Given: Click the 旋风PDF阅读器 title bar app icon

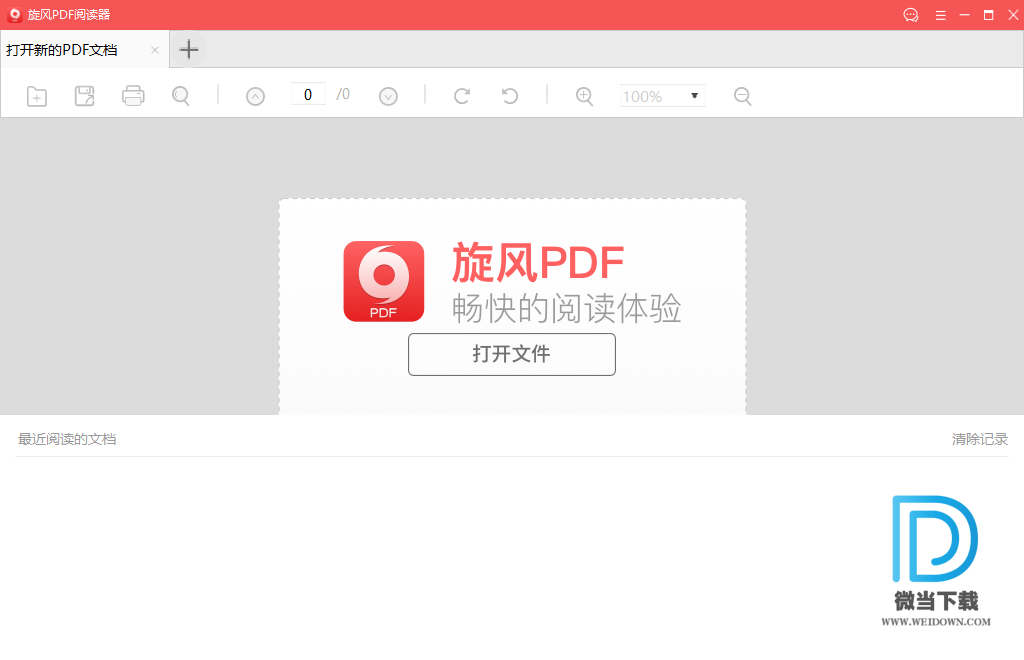Looking at the screenshot, I should [14, 14].
